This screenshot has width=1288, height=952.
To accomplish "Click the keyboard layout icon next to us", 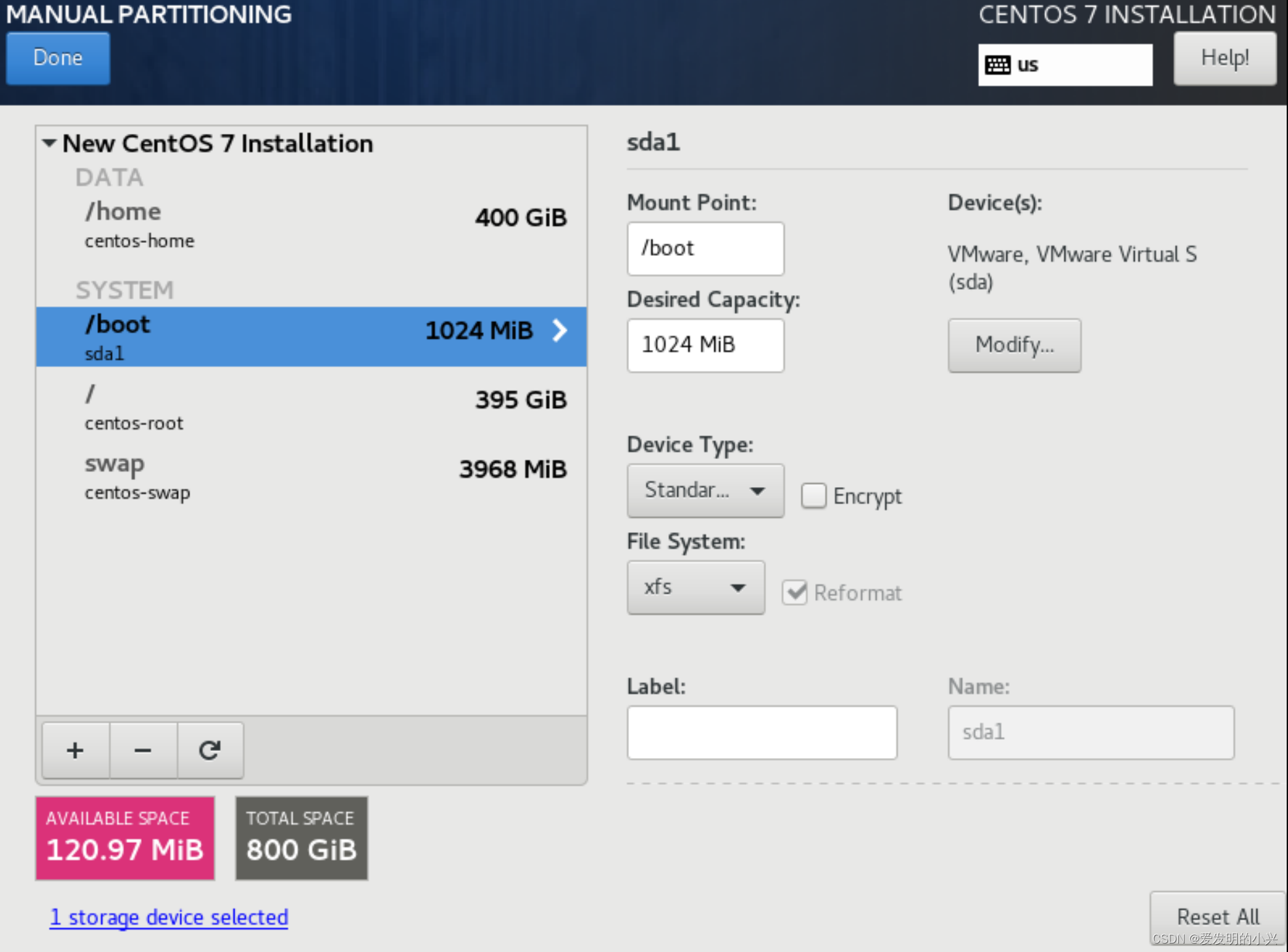I will [x=997, y=65].
